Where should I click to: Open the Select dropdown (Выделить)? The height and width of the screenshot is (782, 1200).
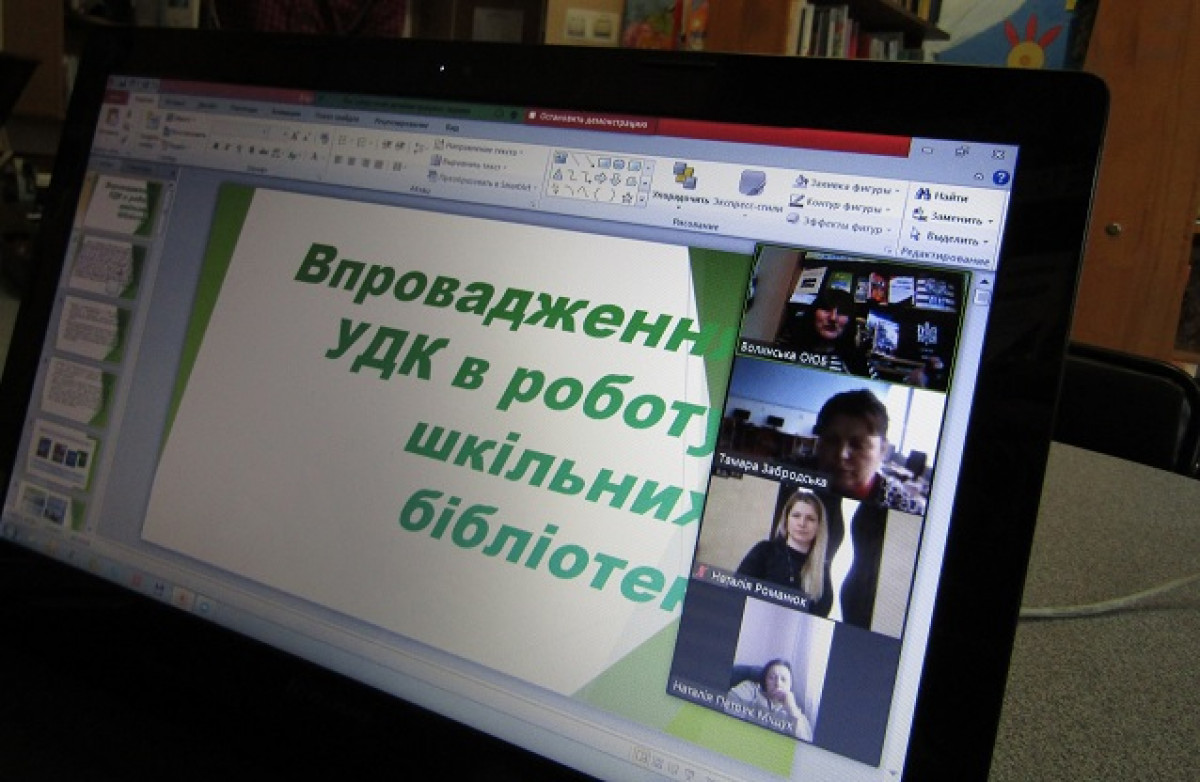(951, 239)
